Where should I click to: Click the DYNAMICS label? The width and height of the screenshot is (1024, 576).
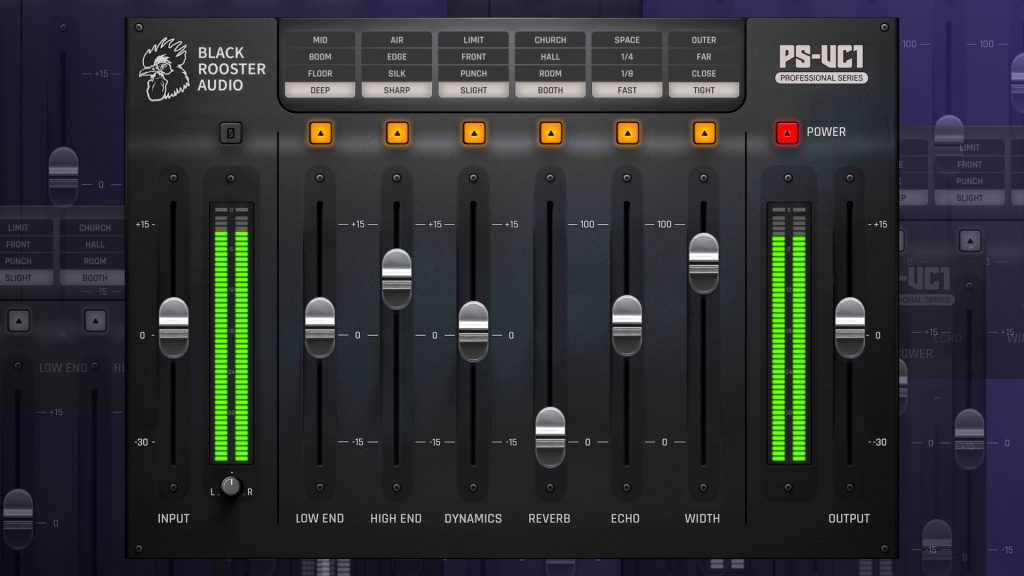coord(473,519)
